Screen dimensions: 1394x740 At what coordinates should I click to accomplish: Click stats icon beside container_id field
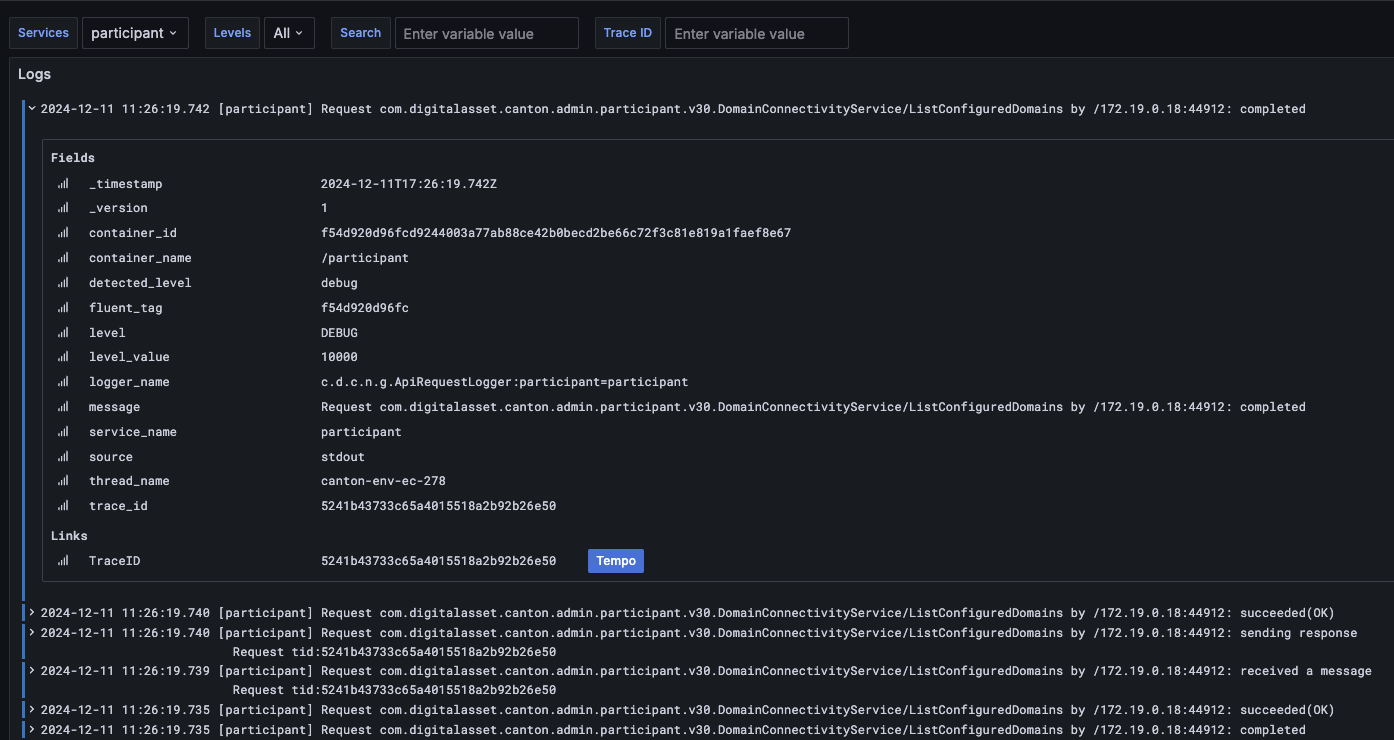click(63, 233)
